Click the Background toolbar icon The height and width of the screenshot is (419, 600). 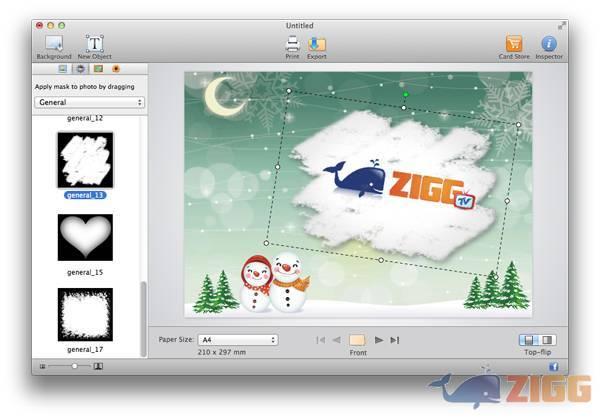[54, 44]
